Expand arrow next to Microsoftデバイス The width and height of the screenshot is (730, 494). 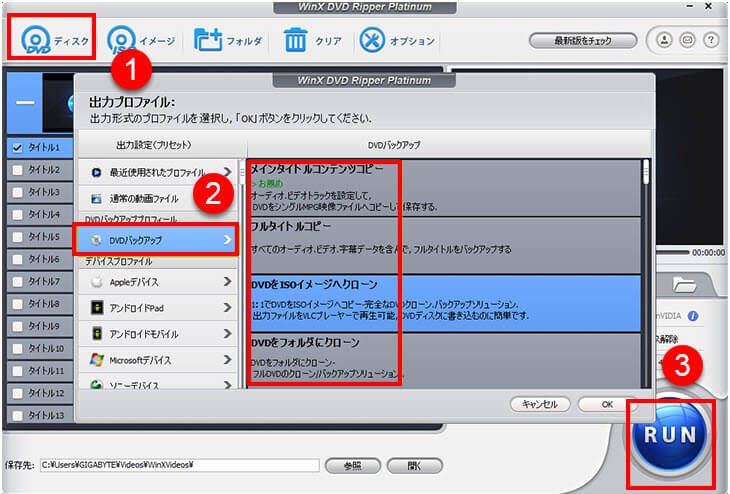pyautogui.click(x=227, y=360)
